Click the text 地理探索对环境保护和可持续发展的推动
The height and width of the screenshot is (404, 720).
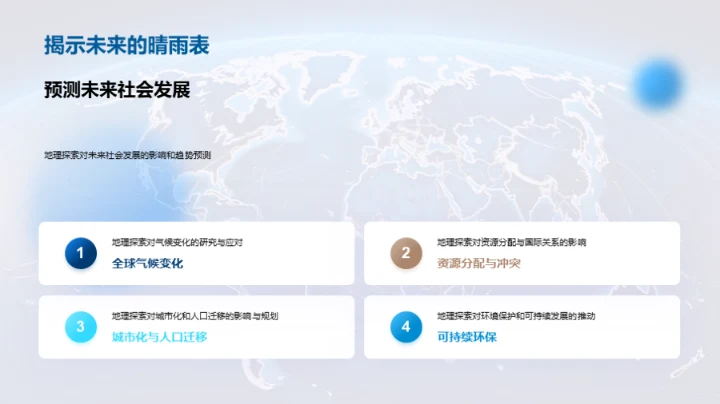pyautogui.click(x=516, y=316)
